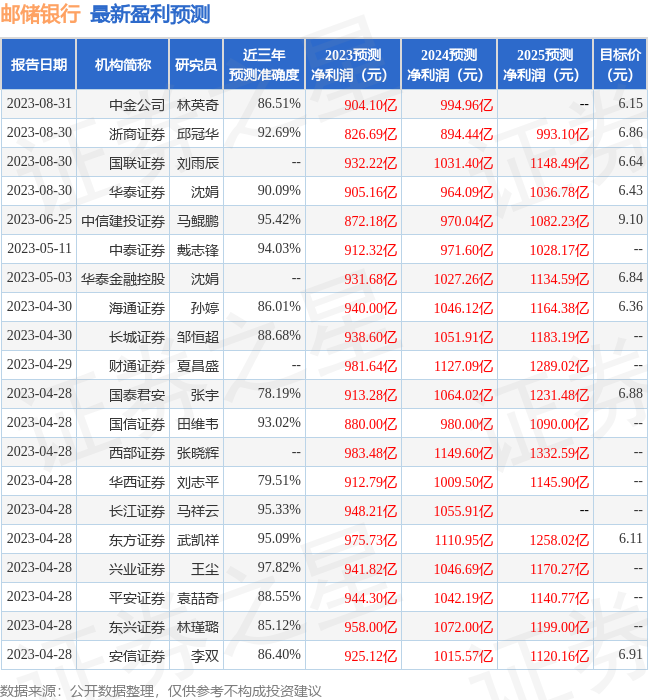Click institution name 国联证券
The image size is (648, 700).
tap(137, 163)
